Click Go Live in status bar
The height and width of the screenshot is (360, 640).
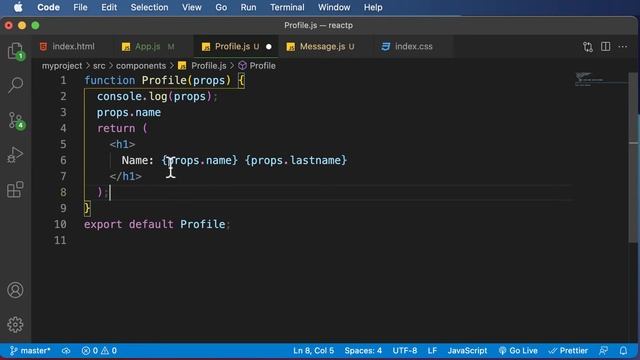click(518, 351)
